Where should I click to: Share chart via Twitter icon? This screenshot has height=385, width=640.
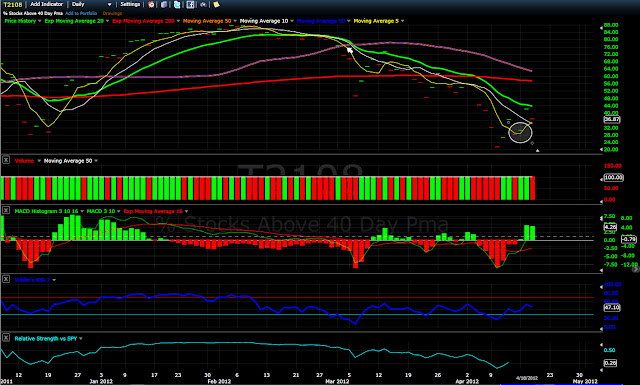177,4
